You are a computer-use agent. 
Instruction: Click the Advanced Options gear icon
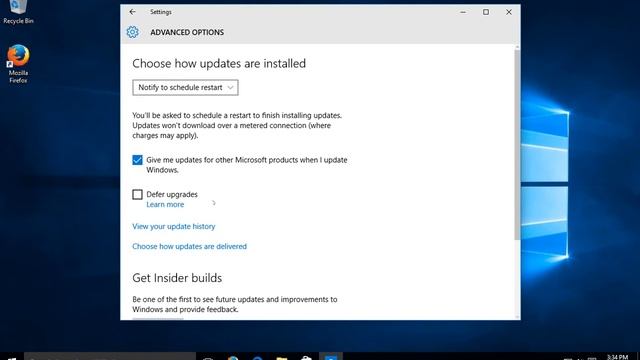coord(132,32)
